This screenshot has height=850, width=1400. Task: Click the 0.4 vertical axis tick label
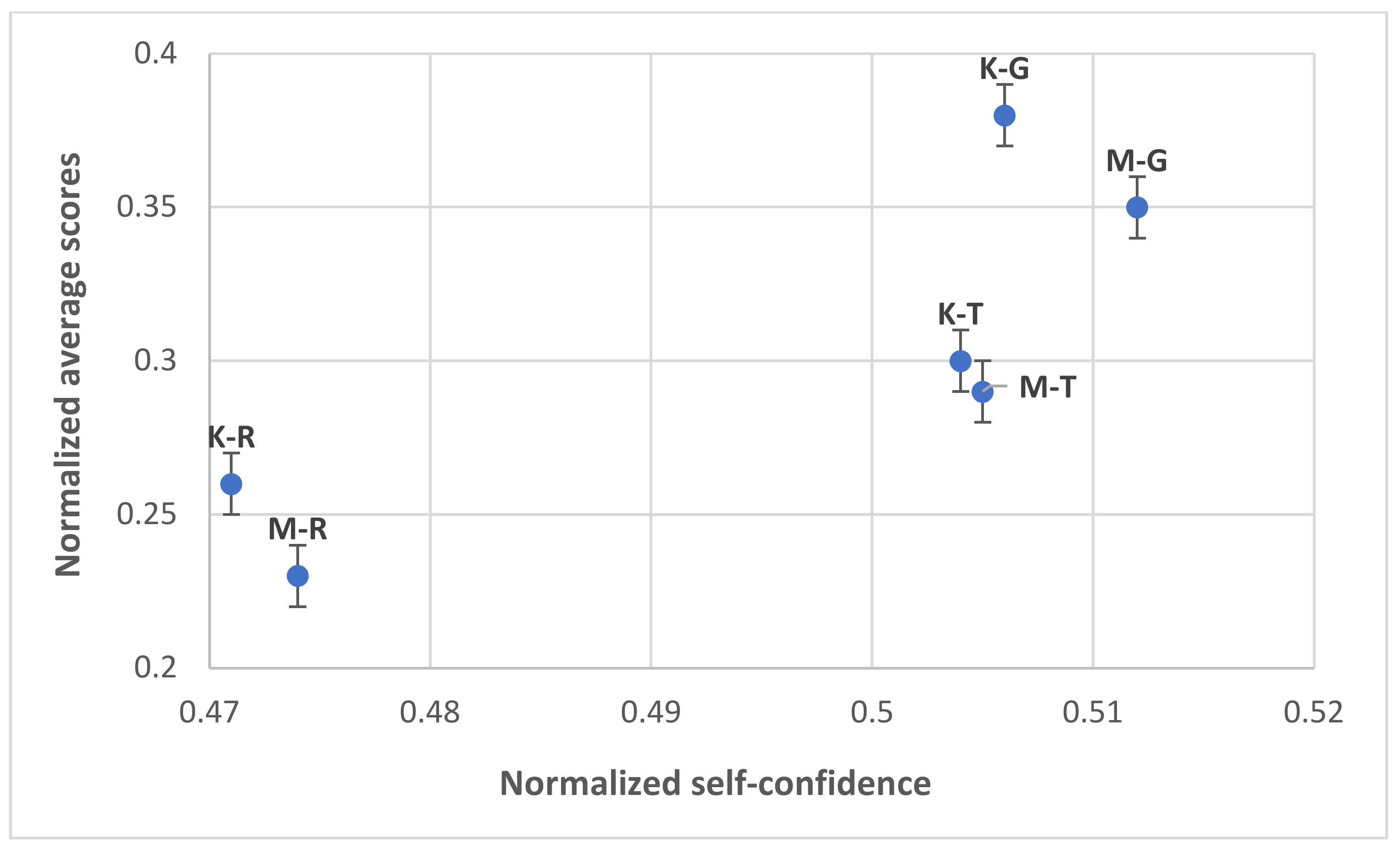tap(155, 53)
